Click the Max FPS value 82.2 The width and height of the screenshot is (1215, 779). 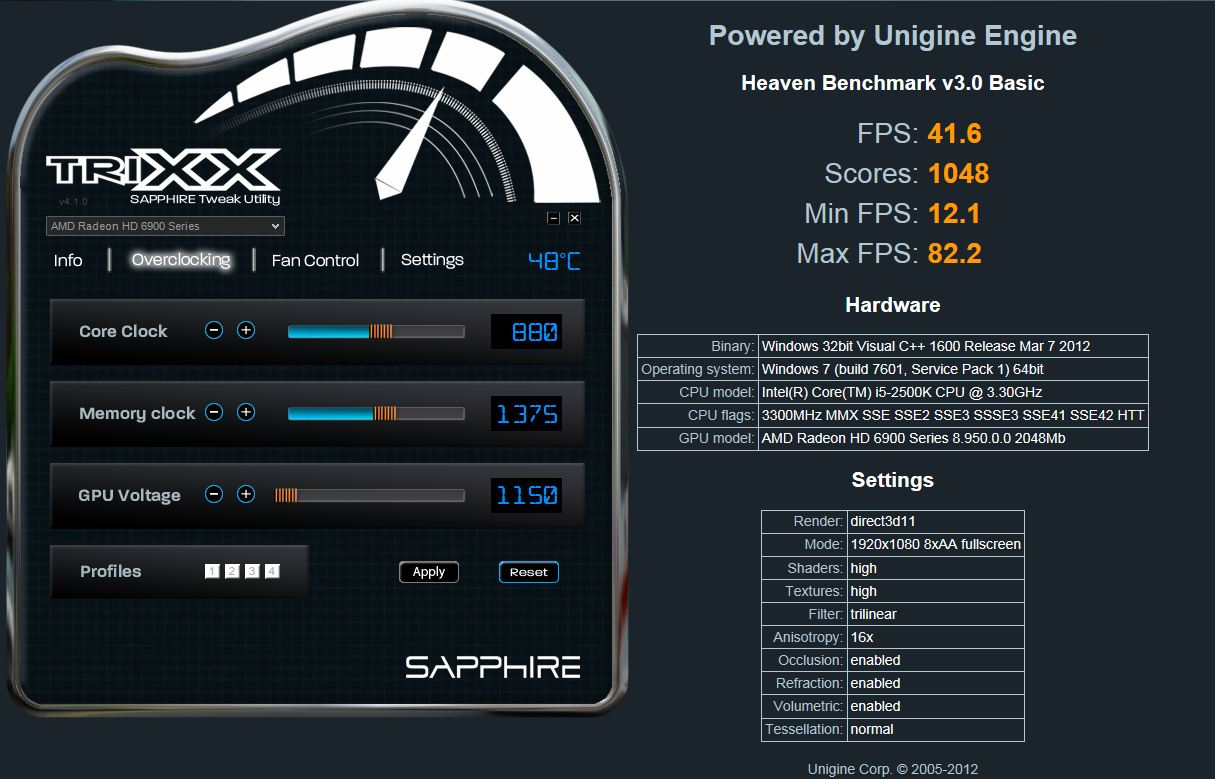coord(954,254)
